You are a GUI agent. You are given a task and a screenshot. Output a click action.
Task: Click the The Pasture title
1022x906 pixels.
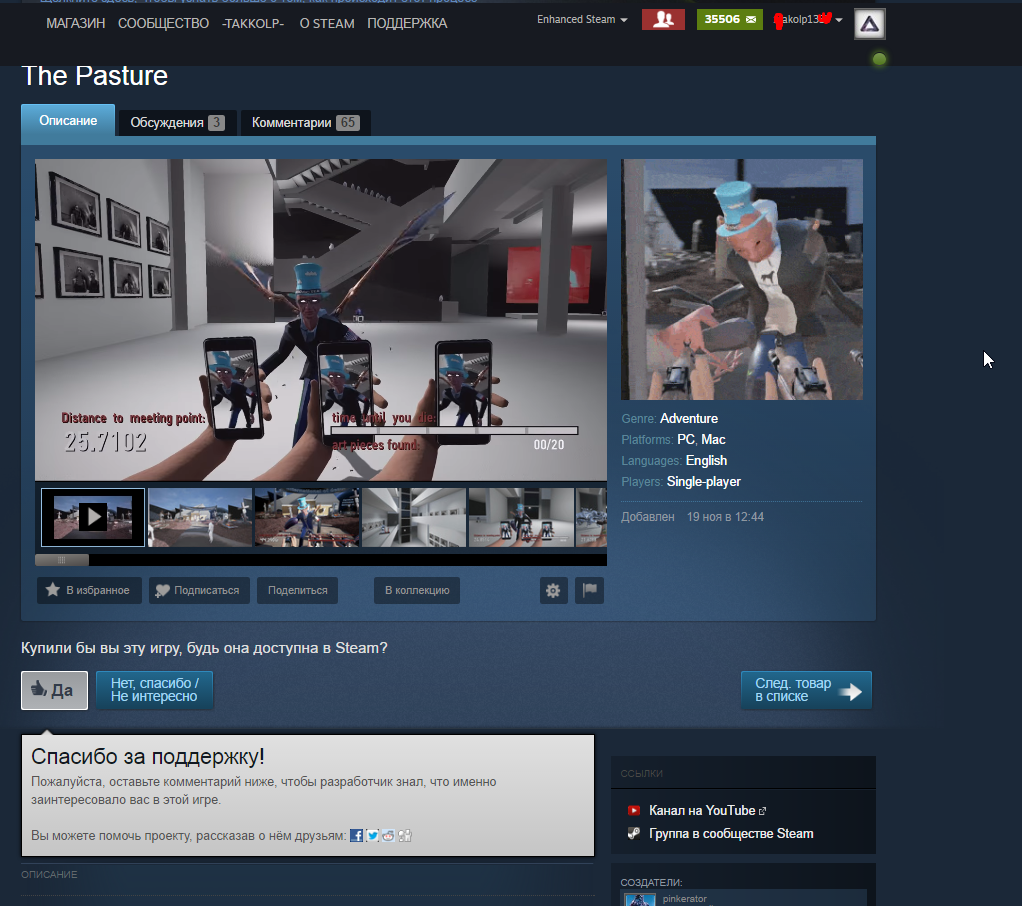point(95,76)
